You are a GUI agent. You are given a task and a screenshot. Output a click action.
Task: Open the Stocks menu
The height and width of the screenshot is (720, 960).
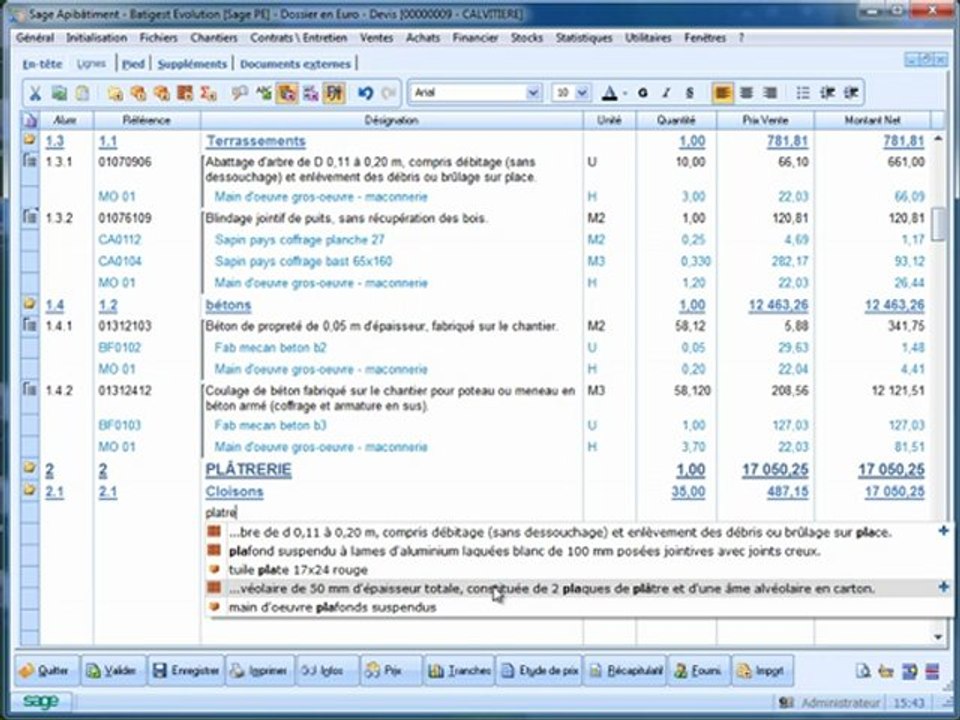coord(527,38)
